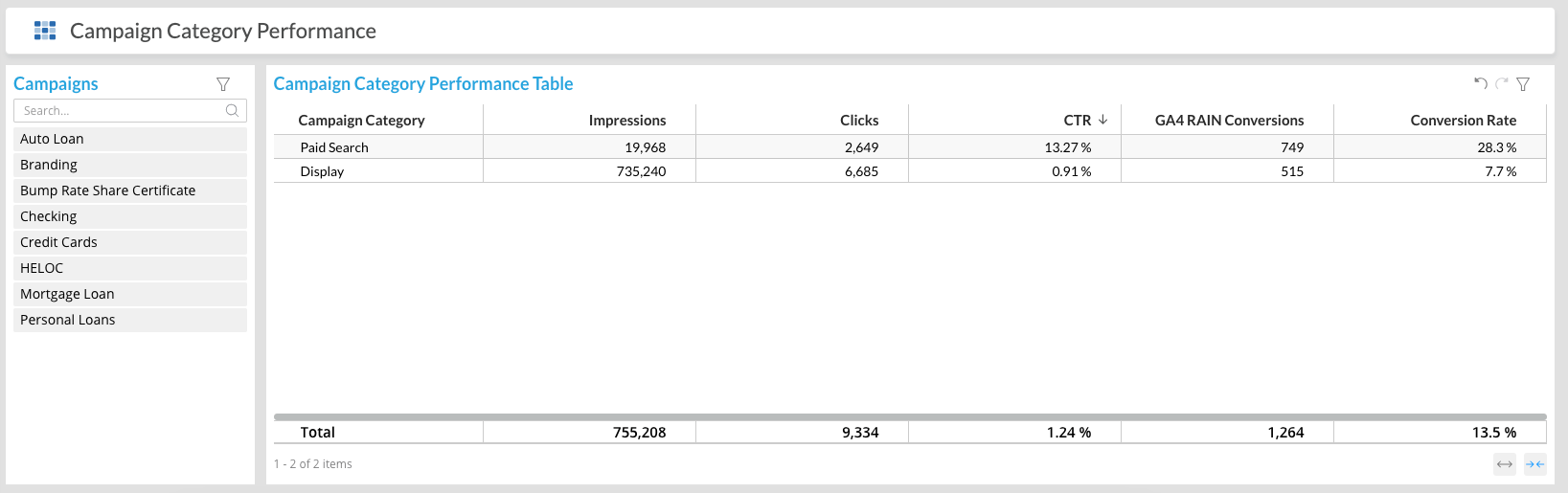Viewport: 1568px width, 493px height.
Task: Open the Campaigns panel filter icon
Action: pos(223,84)
